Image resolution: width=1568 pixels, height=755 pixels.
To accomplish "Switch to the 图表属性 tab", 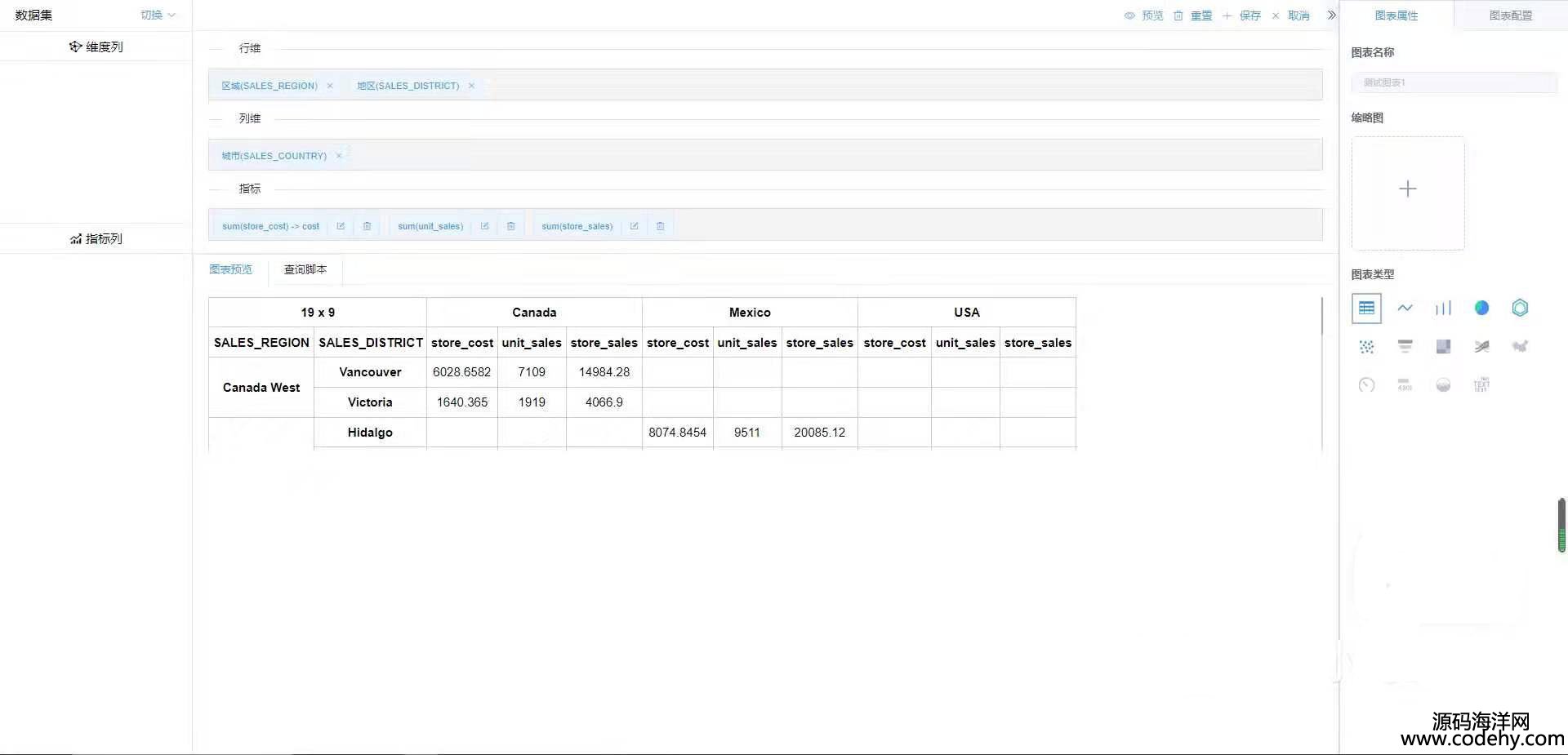I will pos(1396,16).
